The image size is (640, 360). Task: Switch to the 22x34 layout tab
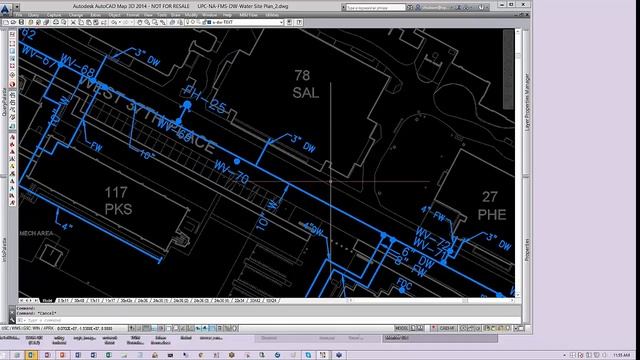point(240,300)
